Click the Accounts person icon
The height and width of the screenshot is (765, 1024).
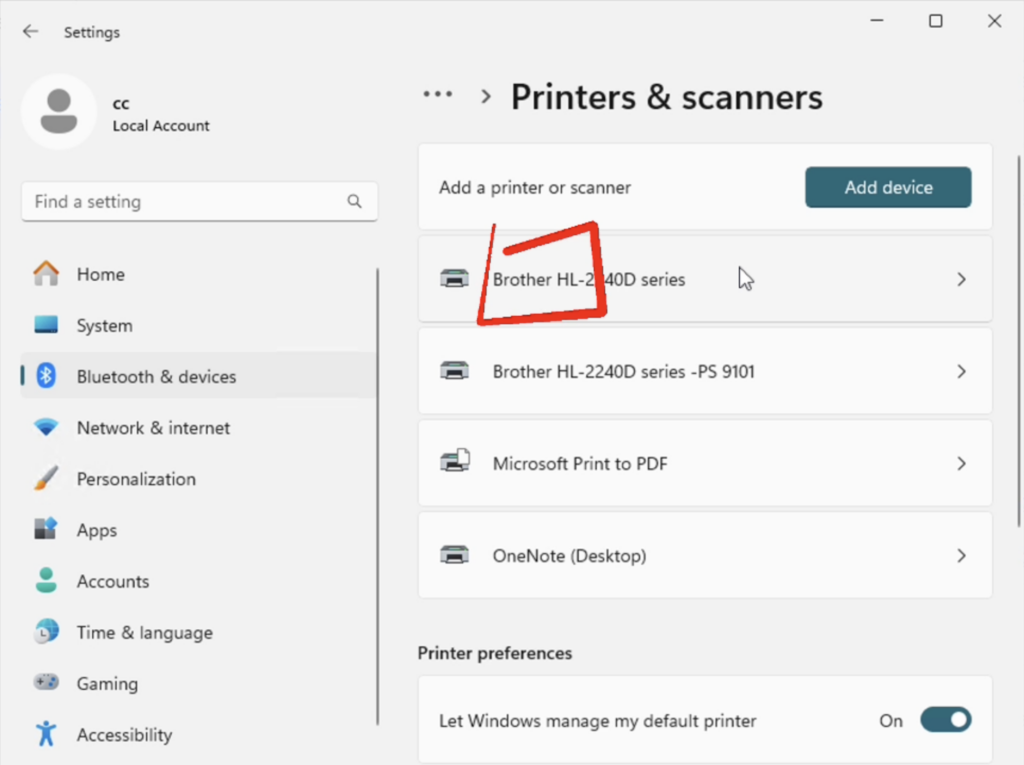click(46, 581)
